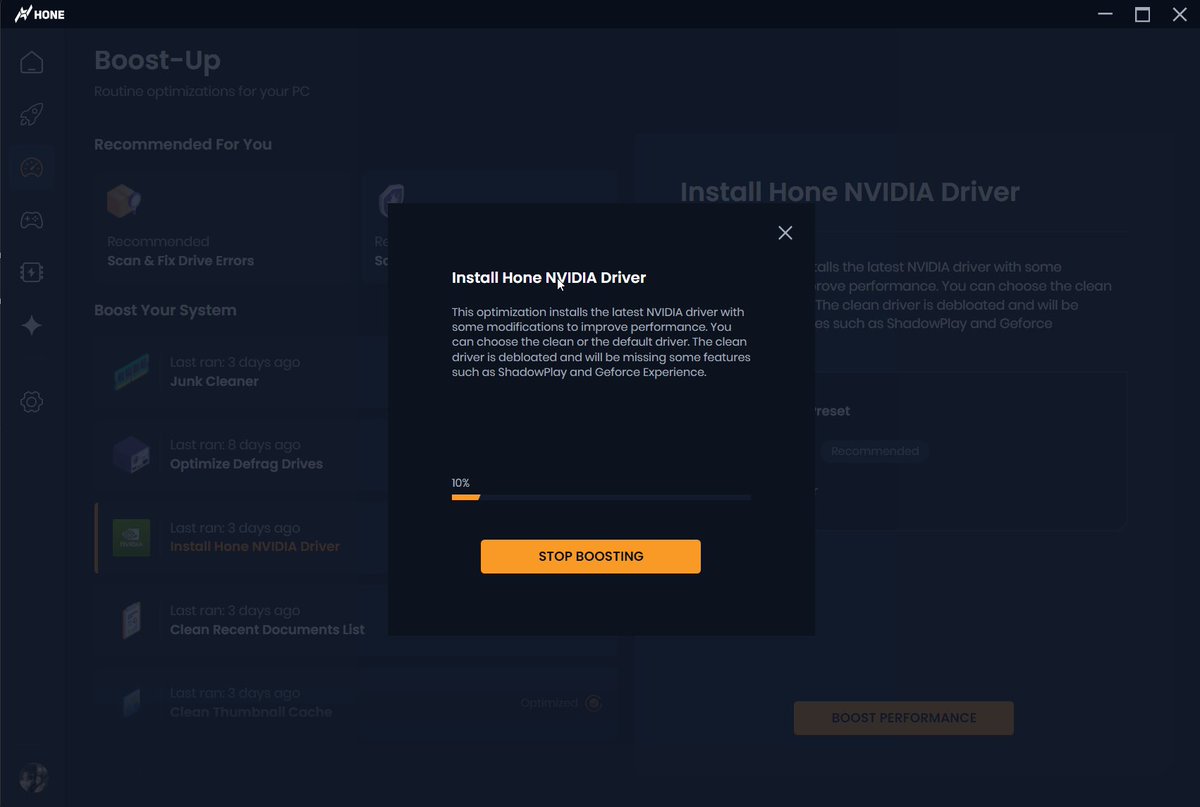Click the Scan & Fix Drive Errors icon
Viewport: 1200px width, 807px height.
click(x=124, y=203)
